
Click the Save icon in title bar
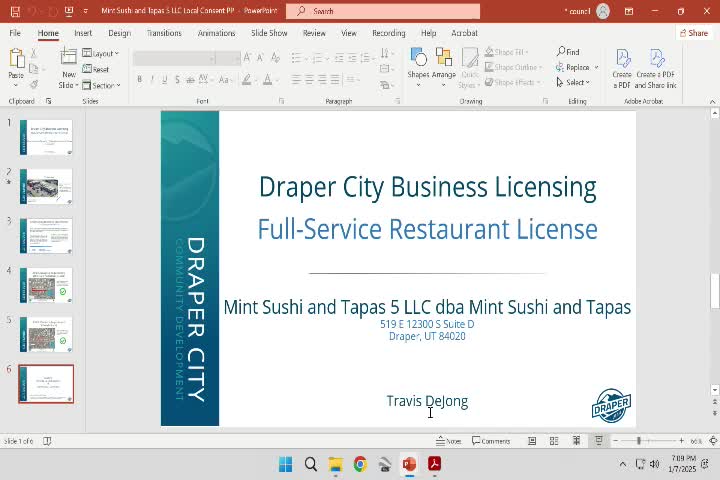click(x=15, y=11)
